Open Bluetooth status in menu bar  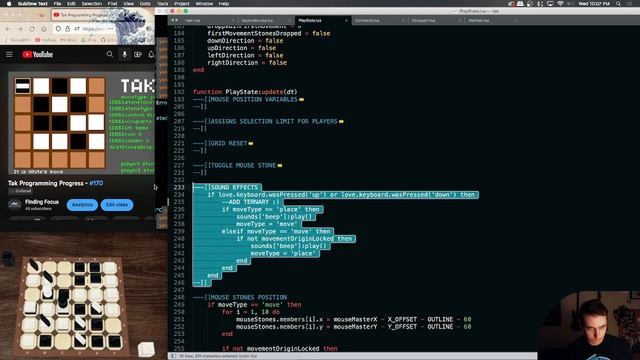tap(540, 4)
